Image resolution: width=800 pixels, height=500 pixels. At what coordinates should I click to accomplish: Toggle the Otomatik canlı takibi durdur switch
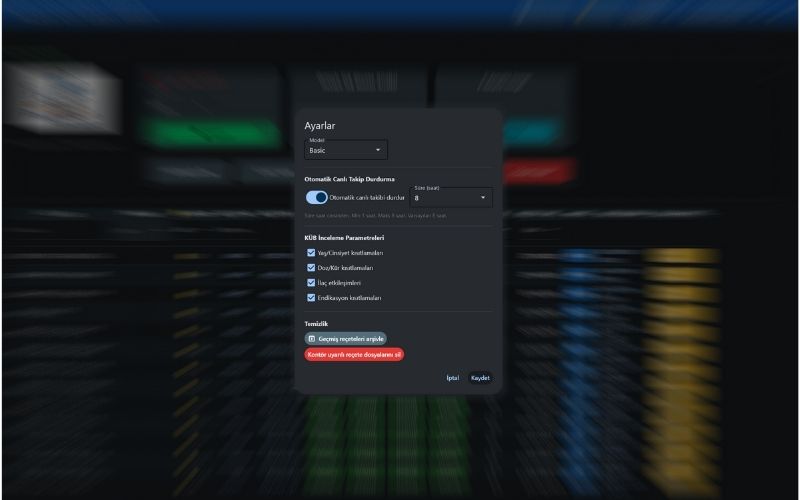[x=316, y=198]
